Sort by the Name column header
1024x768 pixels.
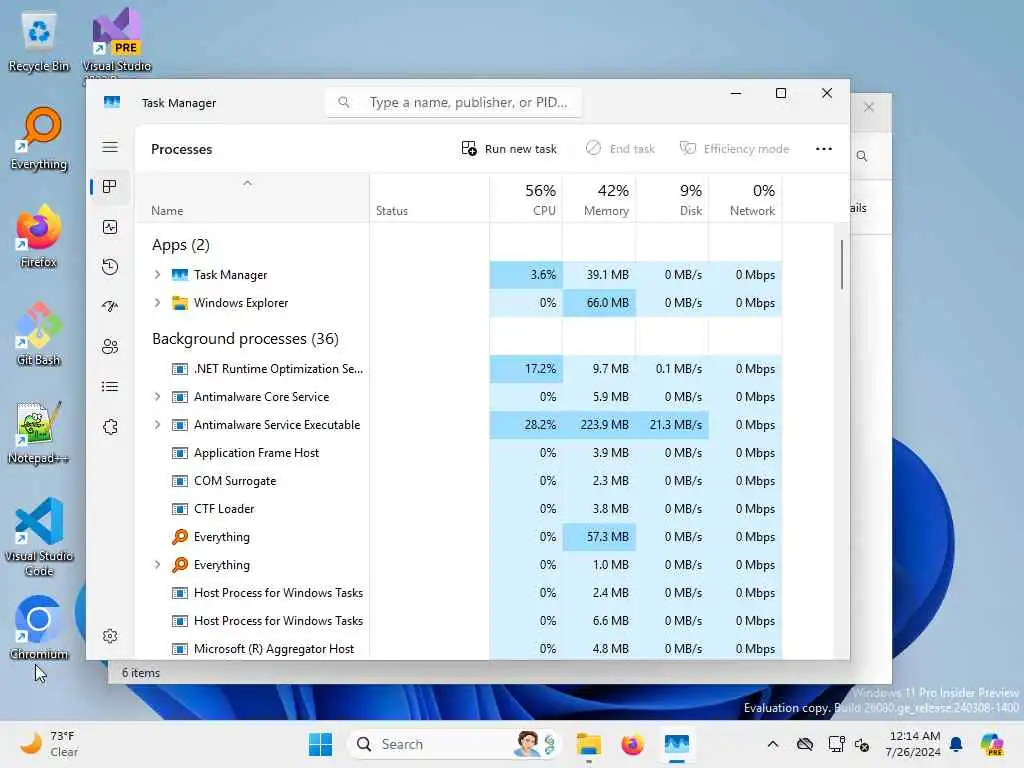coord(253,199)
